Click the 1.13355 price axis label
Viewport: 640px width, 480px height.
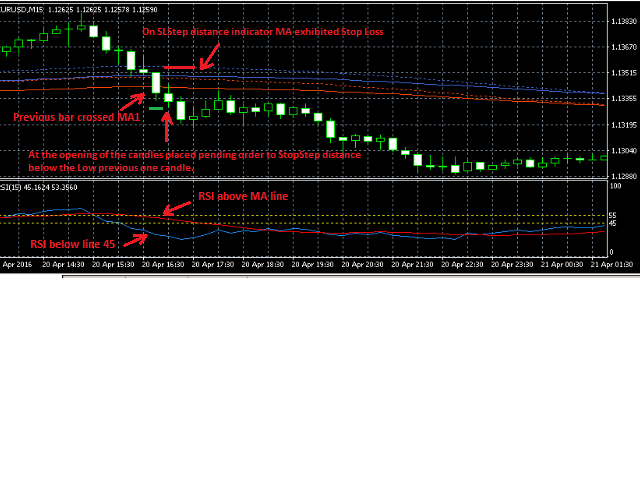[x=623, y=99]
